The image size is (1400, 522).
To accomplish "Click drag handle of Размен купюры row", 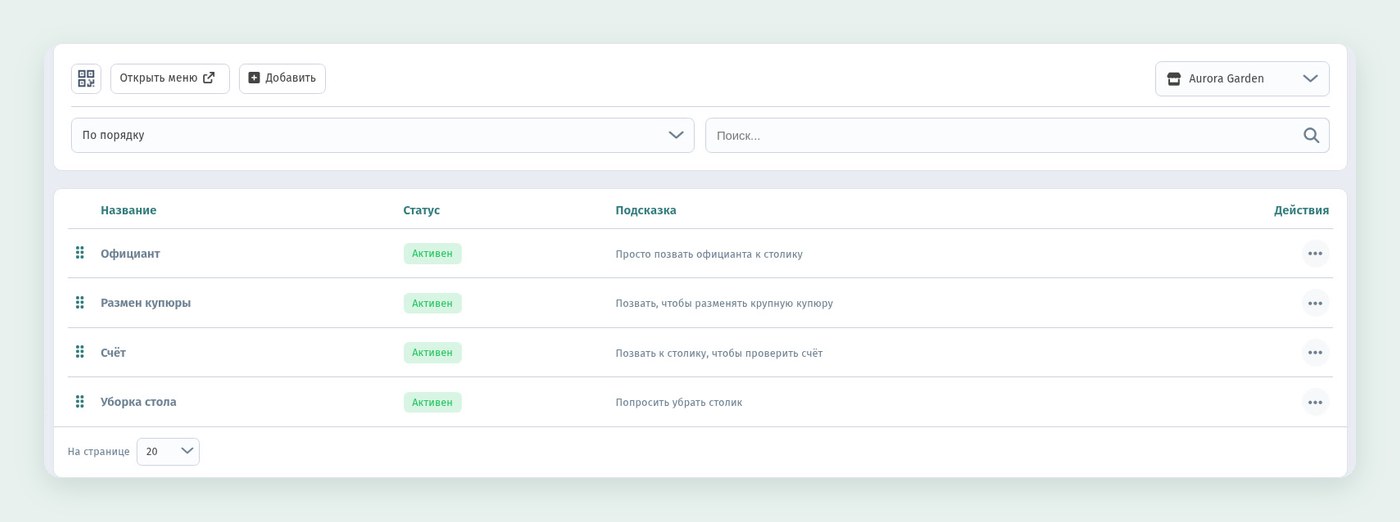I will click(80, 302).
